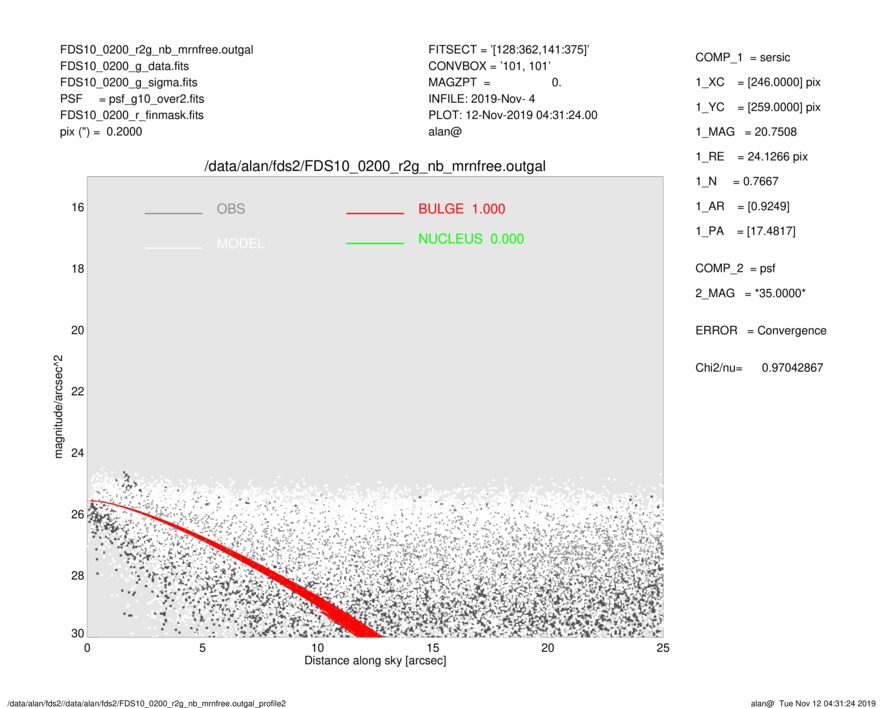The image size is (885, 708).
Task: Click the 1_PA = [17.4817] value
Action: [745, 231]
